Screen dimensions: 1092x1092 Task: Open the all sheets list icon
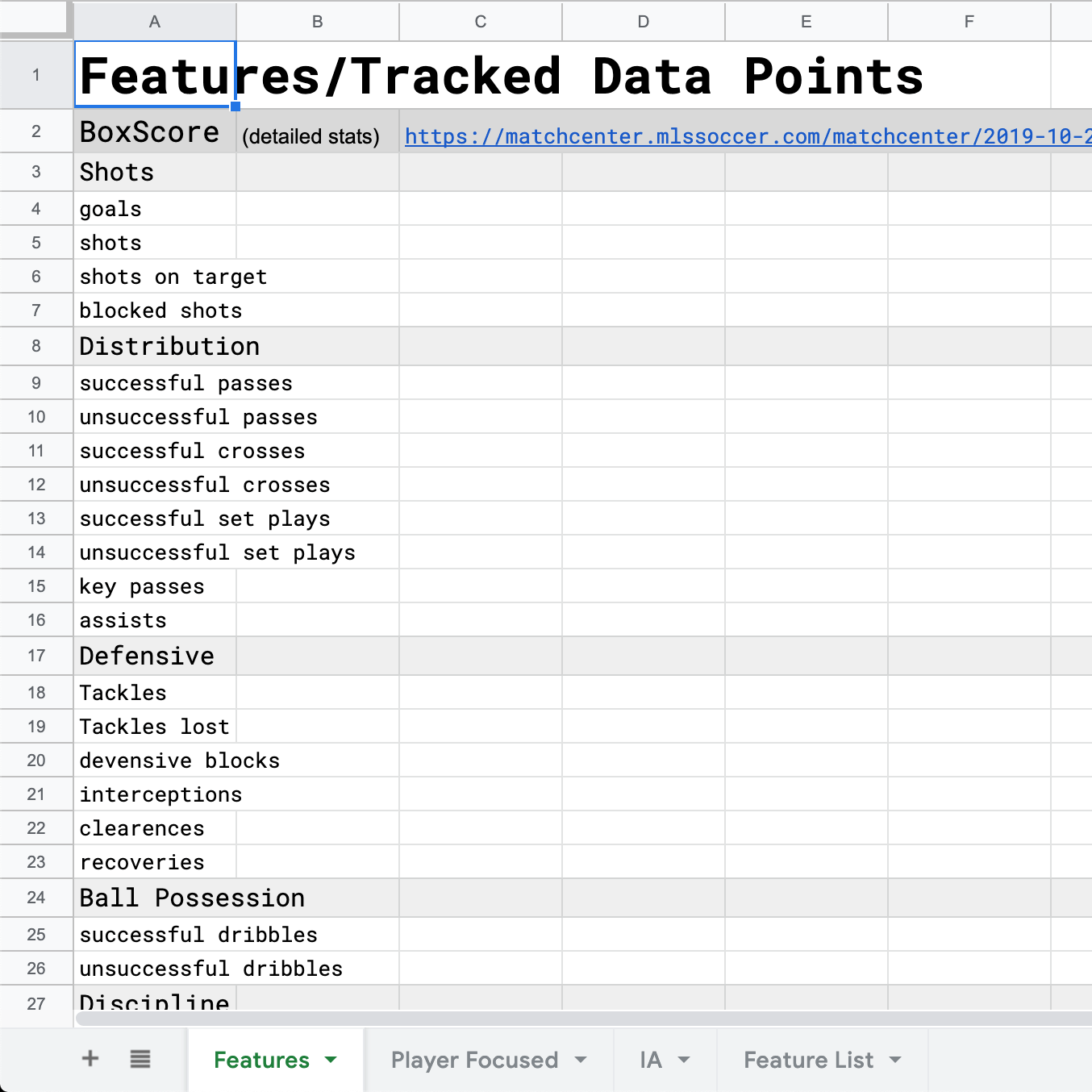coord(140,1059)
